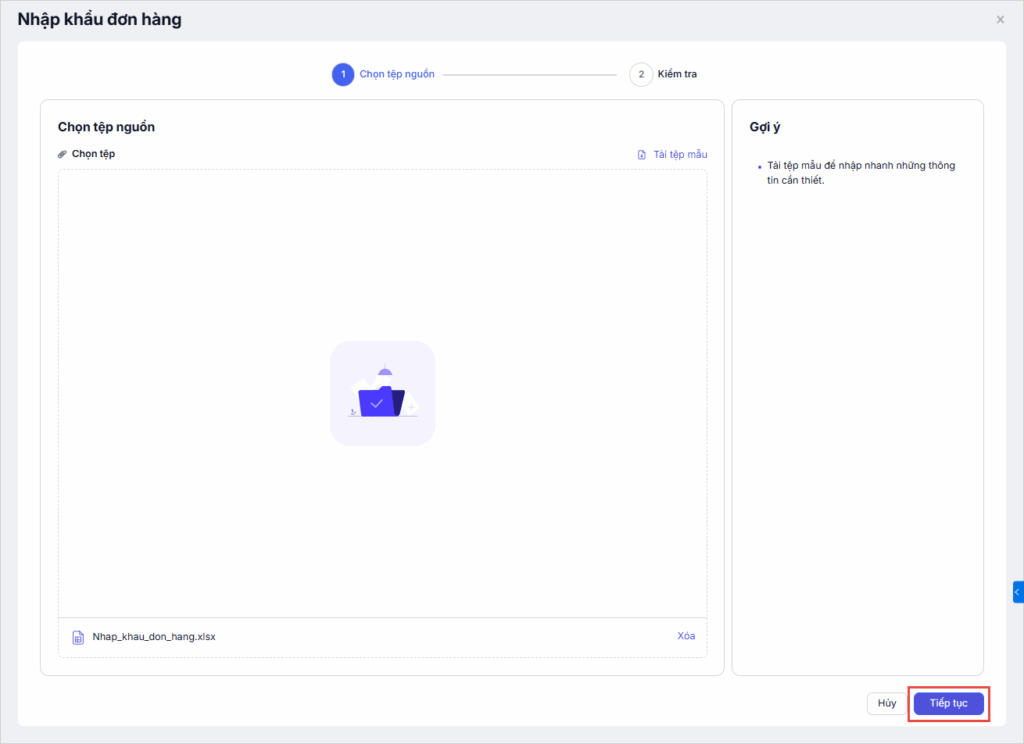Click the "Chọn tệp" label text
The image size is (1024, 744).
[93, 154]
